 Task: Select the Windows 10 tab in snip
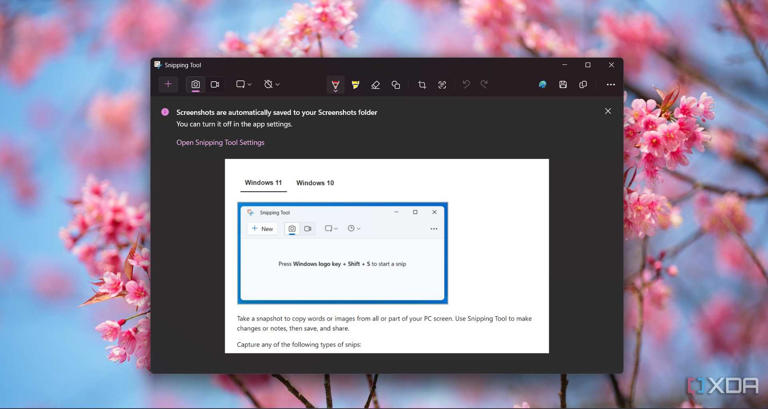[315, 183]
